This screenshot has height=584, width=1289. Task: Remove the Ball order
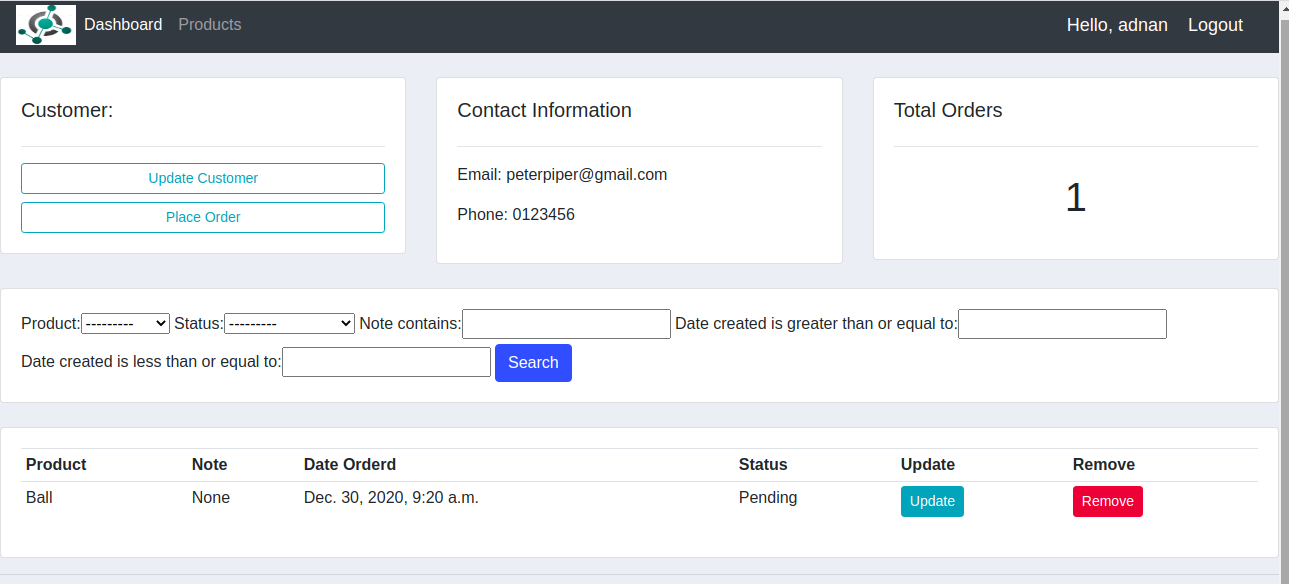[1107, 501]
